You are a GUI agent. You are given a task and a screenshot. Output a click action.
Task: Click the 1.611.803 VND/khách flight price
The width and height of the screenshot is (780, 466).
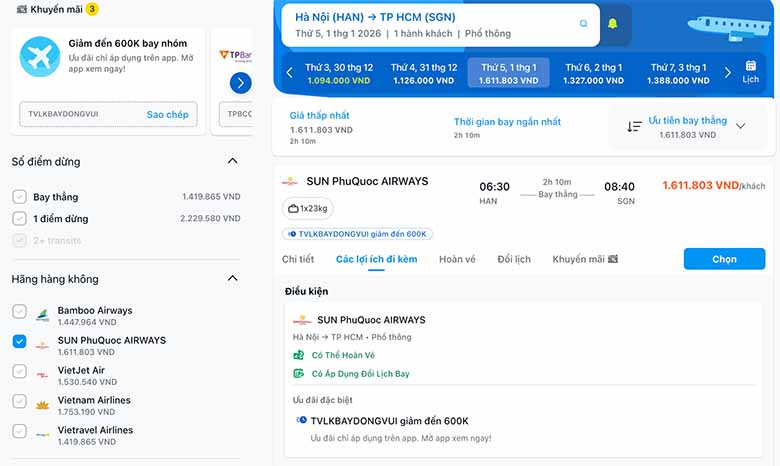713,186
